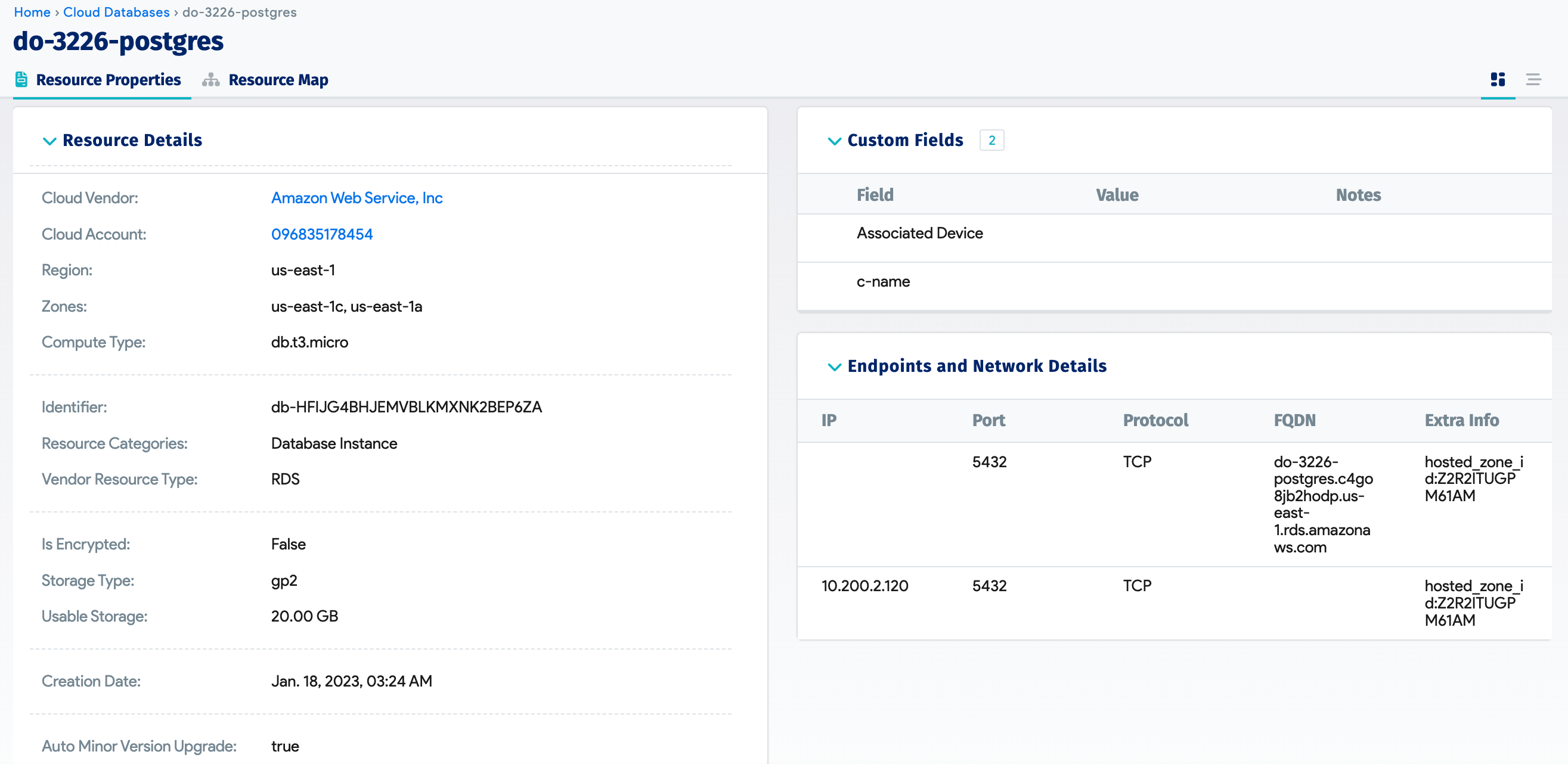Click the Port column header
The height and width of the screenshot is (764, 1568).
pos(988,420)
